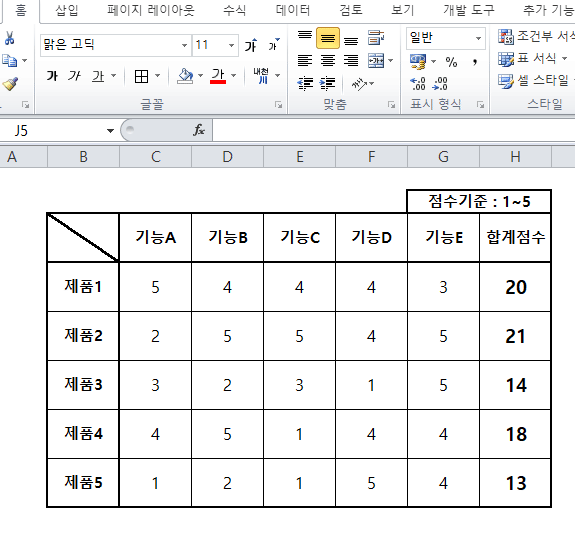Screen dimensions: 575x536
Task: Apply the fill color paint bucket
Action: (185, 76)
